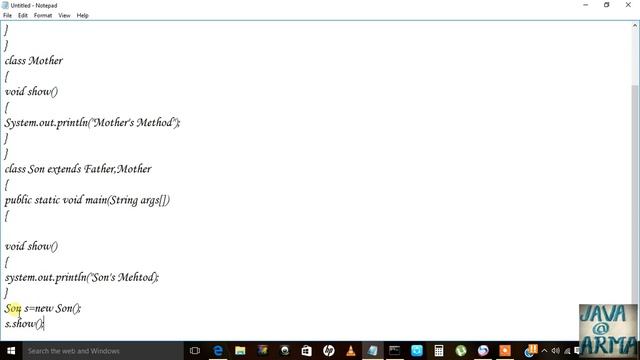Show hidden system tray icons

tap(544, 351)
